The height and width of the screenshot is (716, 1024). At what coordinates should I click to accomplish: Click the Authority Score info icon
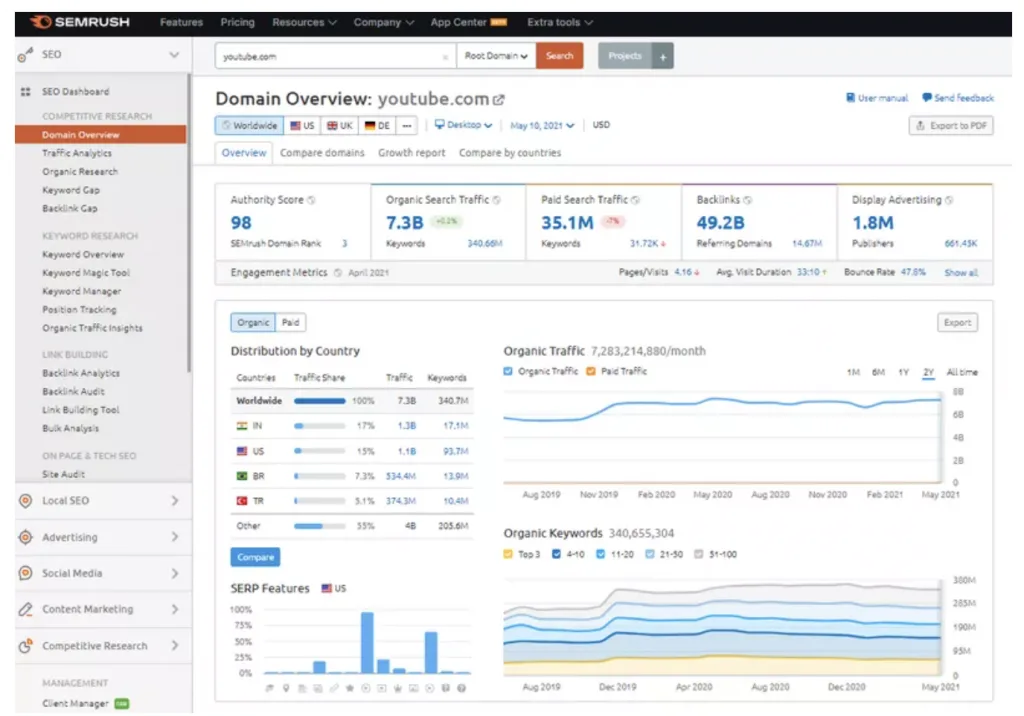tap(312, 201)
